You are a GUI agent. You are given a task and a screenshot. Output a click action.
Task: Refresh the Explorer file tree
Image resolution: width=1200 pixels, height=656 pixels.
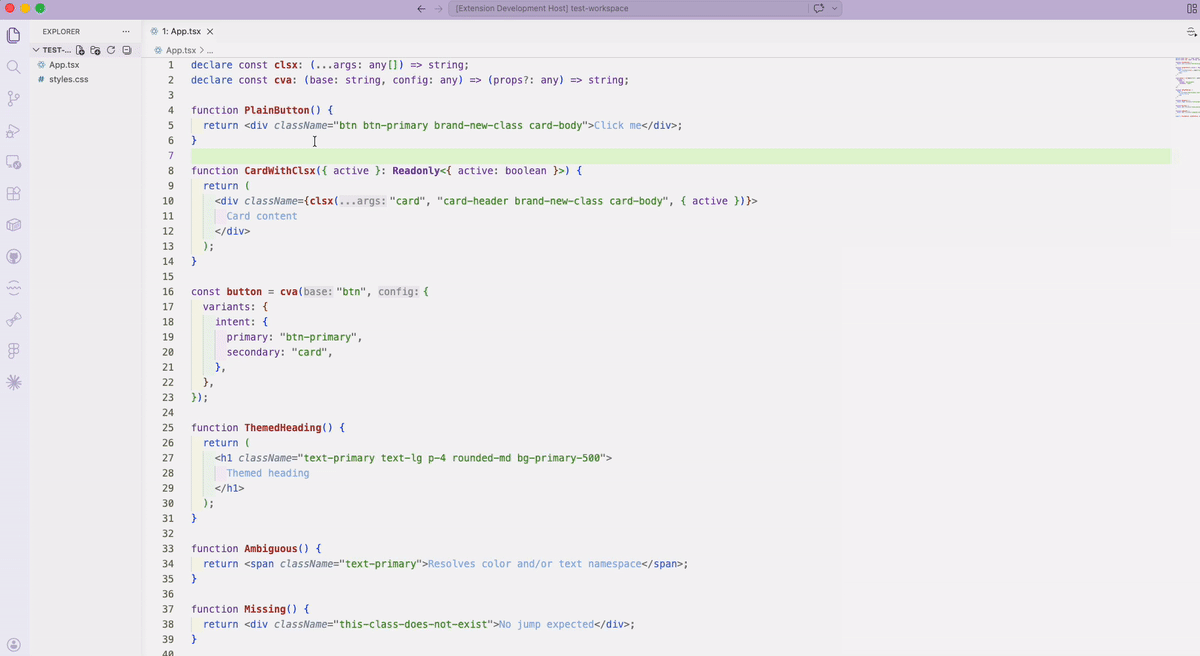point(111,50)
